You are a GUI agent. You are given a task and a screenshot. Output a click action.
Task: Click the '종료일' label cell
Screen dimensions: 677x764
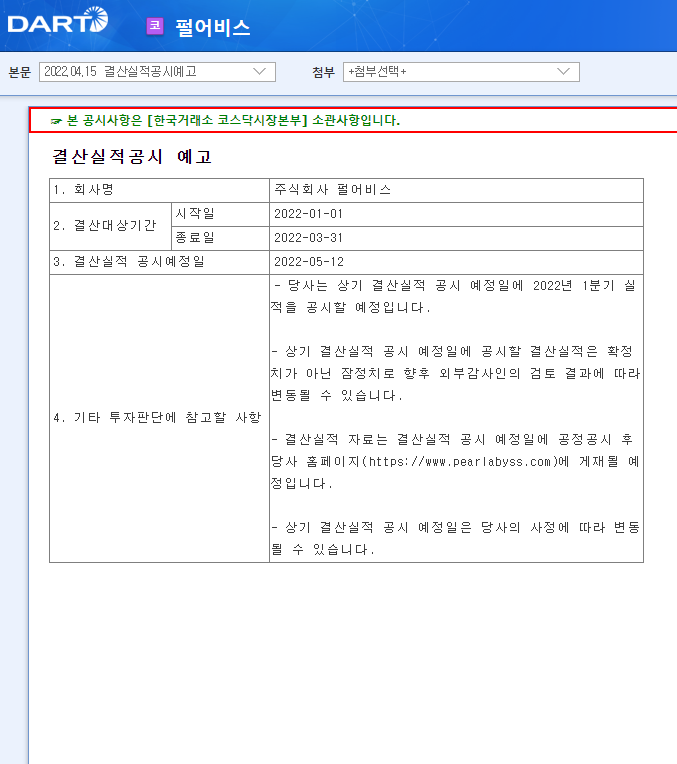click(x=220, y=238)
